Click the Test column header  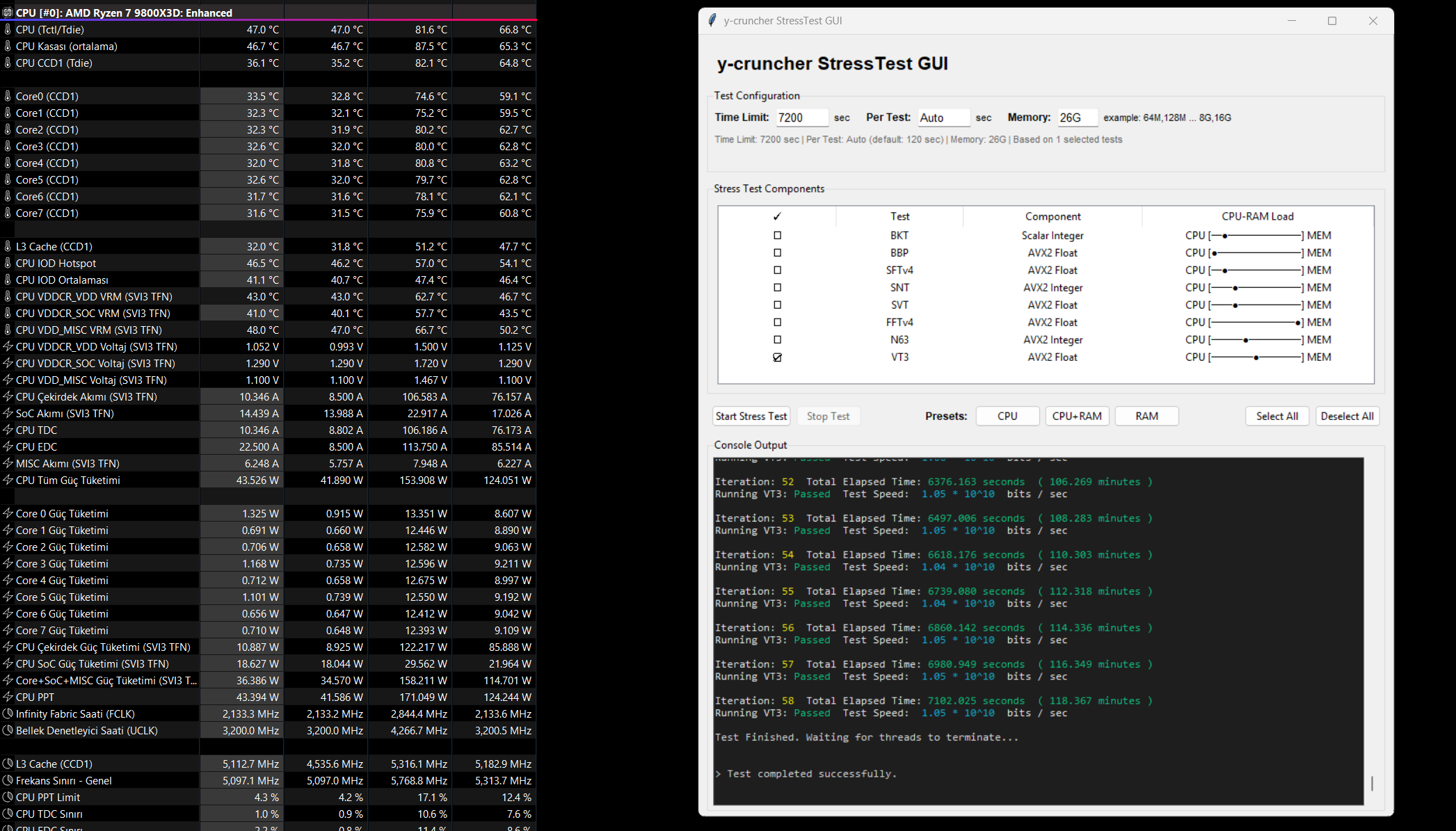pyautogui.click(x=899, y=216)
